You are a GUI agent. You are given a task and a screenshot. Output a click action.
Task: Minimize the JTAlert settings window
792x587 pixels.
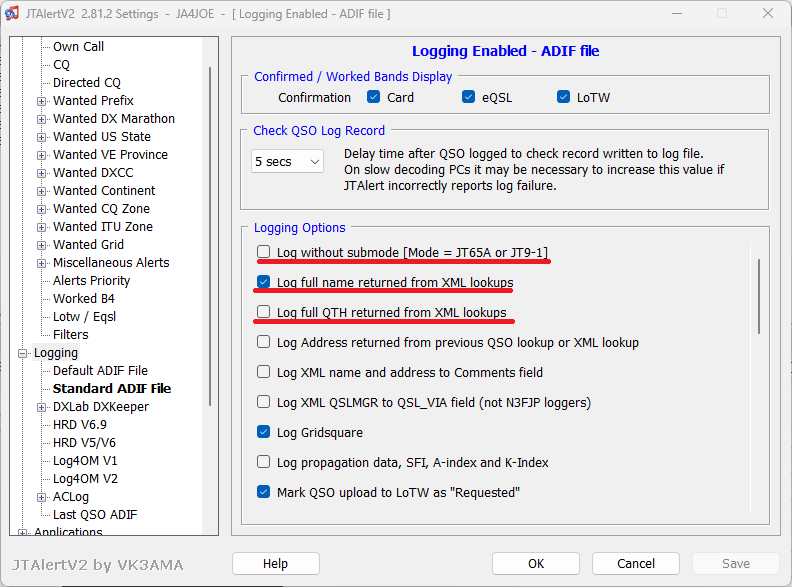[677, 13]
